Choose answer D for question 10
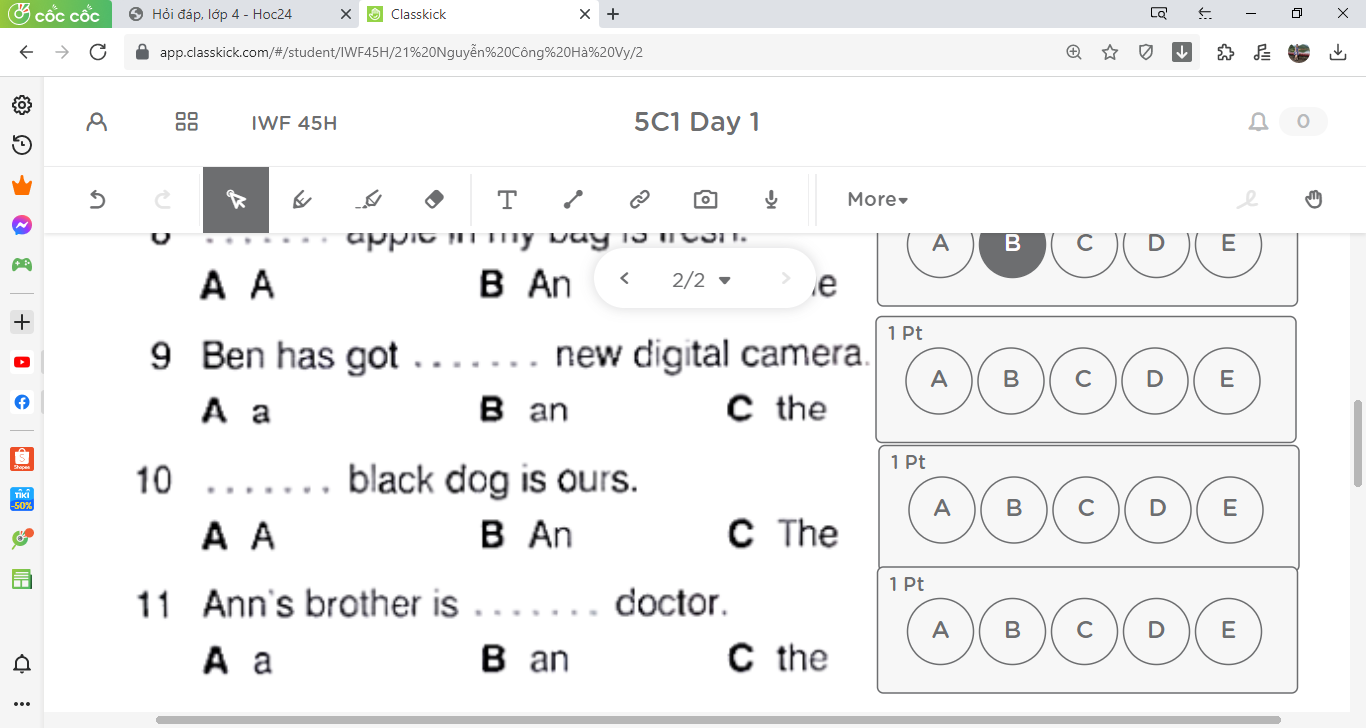The image size is (1366, 728). (1158, 509)
